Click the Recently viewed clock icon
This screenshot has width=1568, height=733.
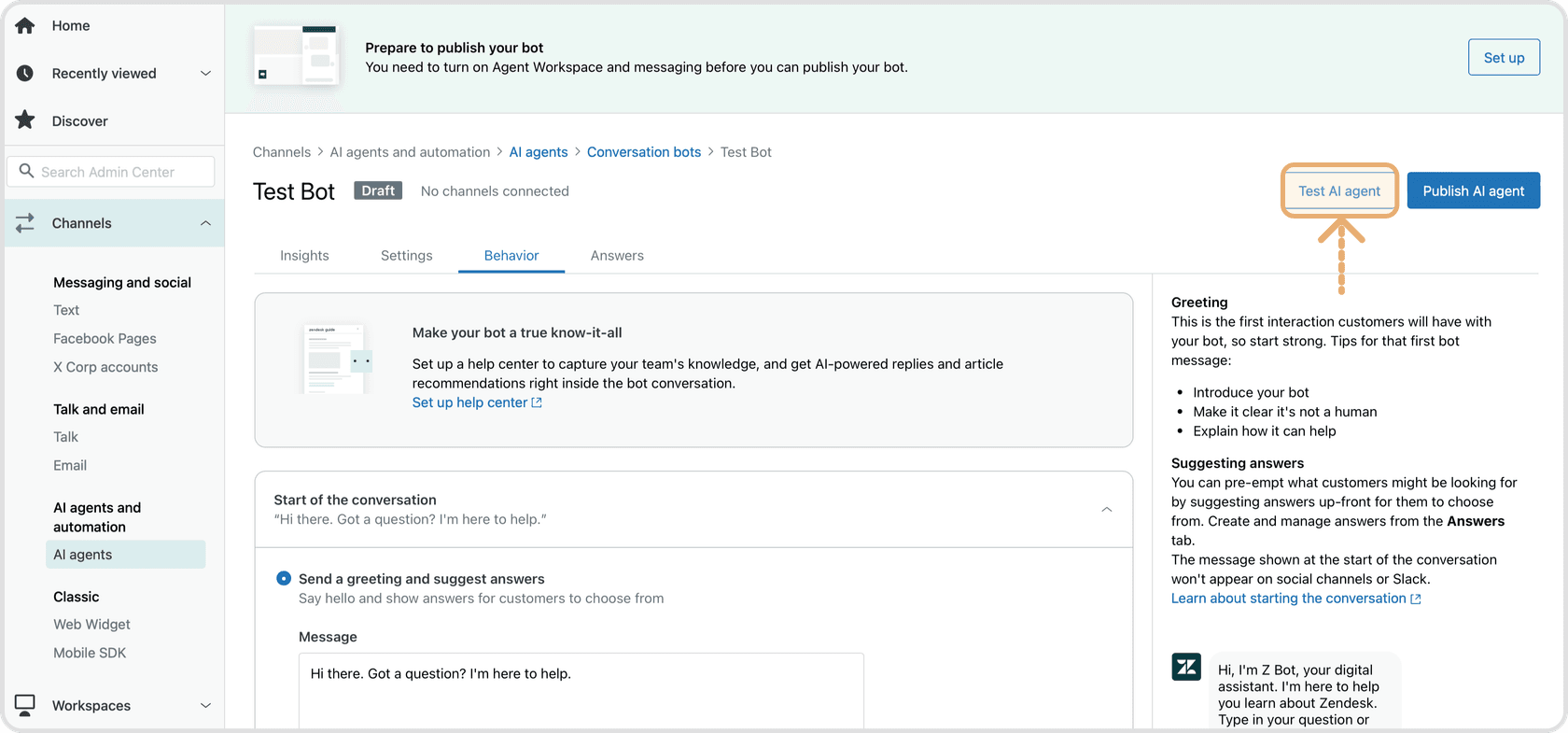pyautogui.click(x=25, y=74)
